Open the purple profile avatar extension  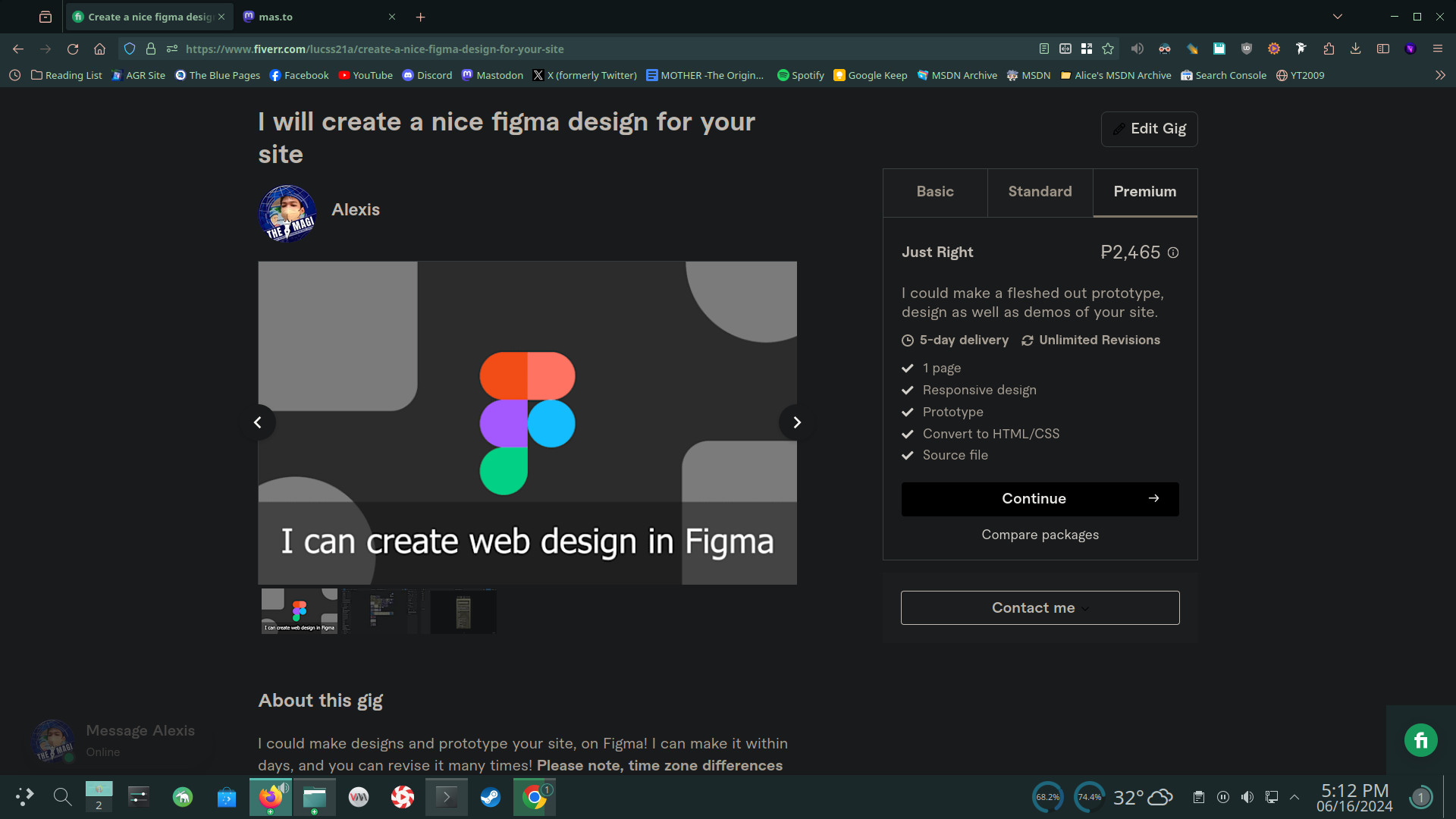(1410, 49)
